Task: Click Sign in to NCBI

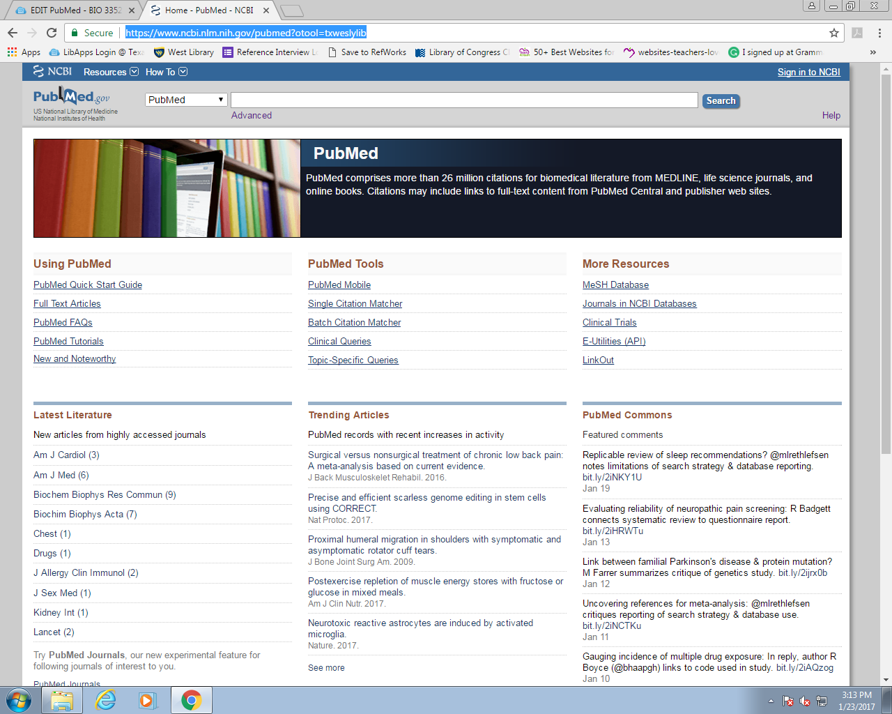Action: (x=808, y=72)
